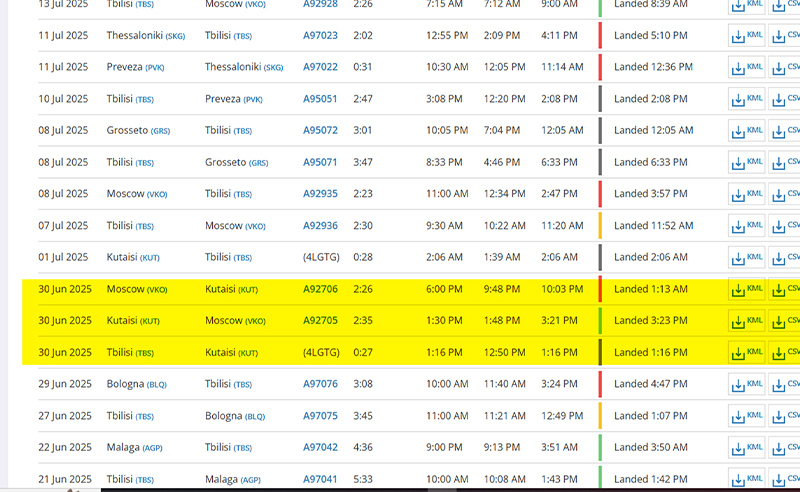800x492 pixels.
Task: Select the "Landed 1:13 AM" status text
Action: coord(651,289)
